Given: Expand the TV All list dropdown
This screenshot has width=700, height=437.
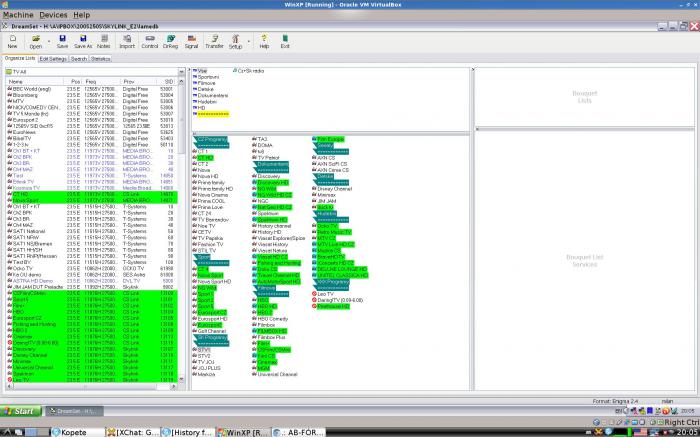Looking at the screenshot, I should tap(181, 71).
